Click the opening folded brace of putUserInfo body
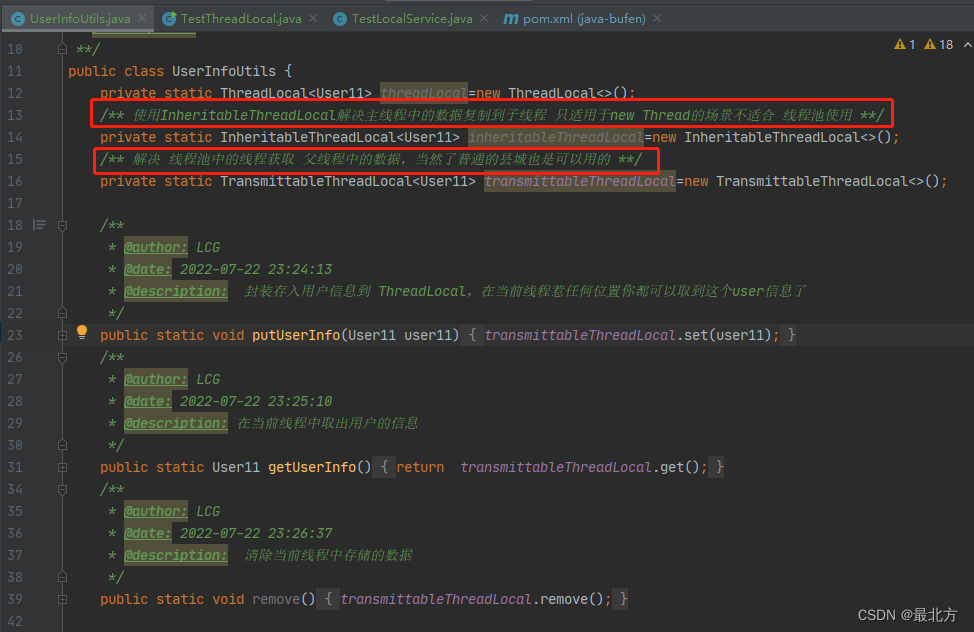The image size is (974, 632). (472, 336)
